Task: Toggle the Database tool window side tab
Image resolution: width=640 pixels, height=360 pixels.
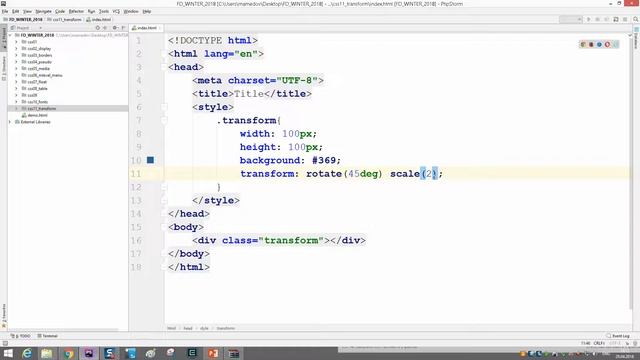Action: click(636, 39)
